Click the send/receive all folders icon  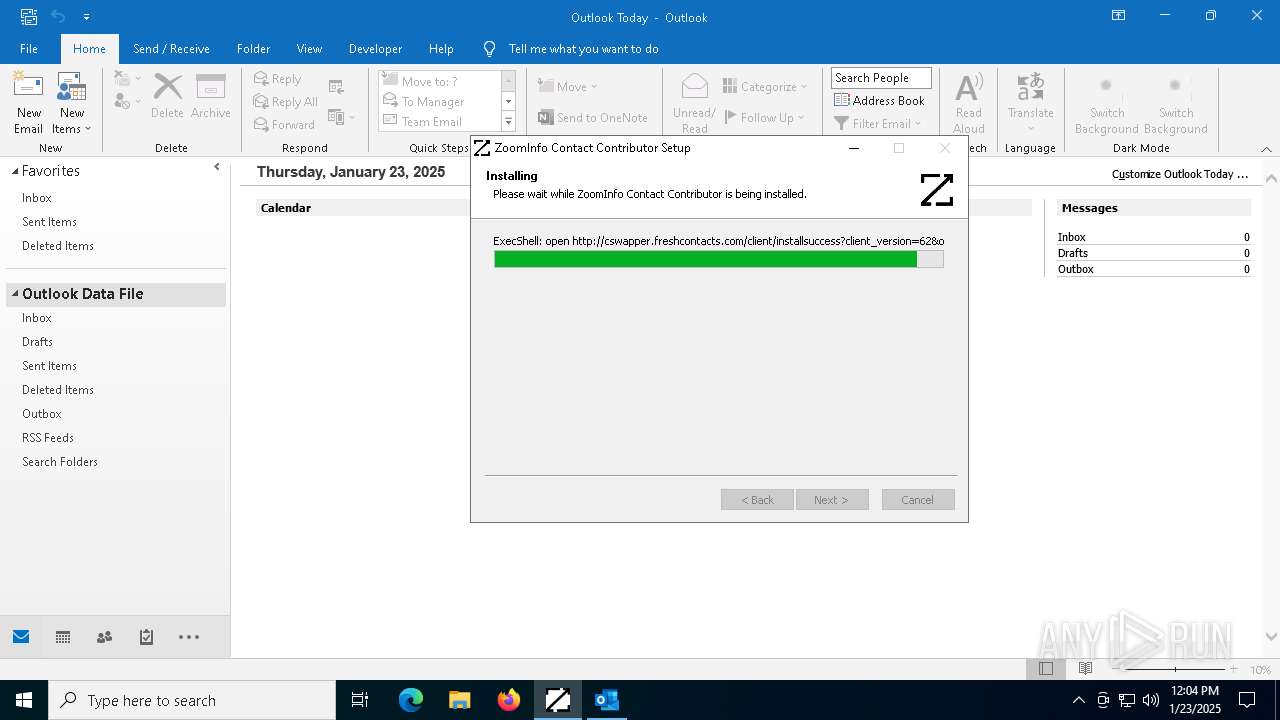point(29,17)
